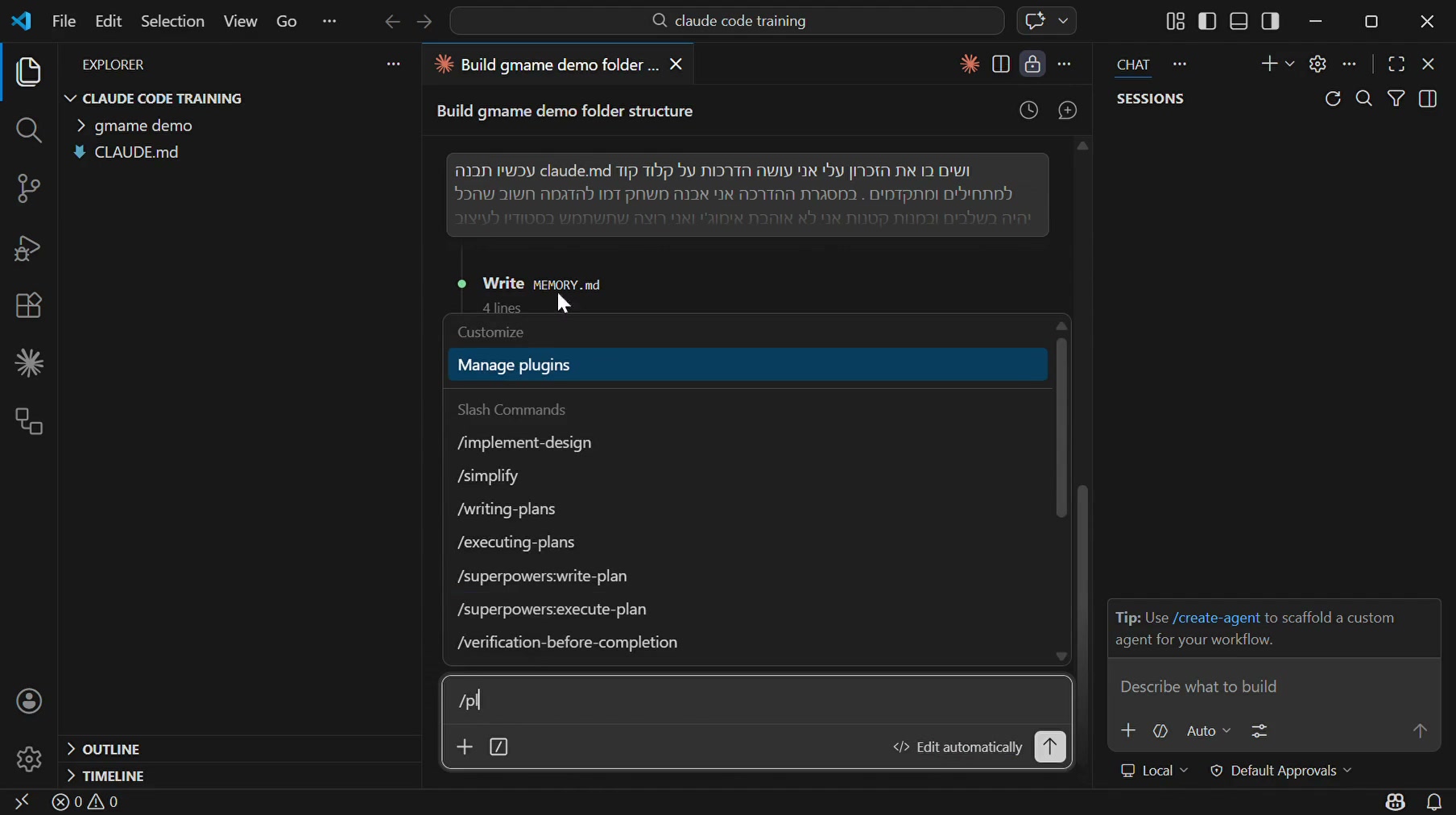Maximize the chat panel to full size
1456x815 pixels.
tap(1396, 64)
